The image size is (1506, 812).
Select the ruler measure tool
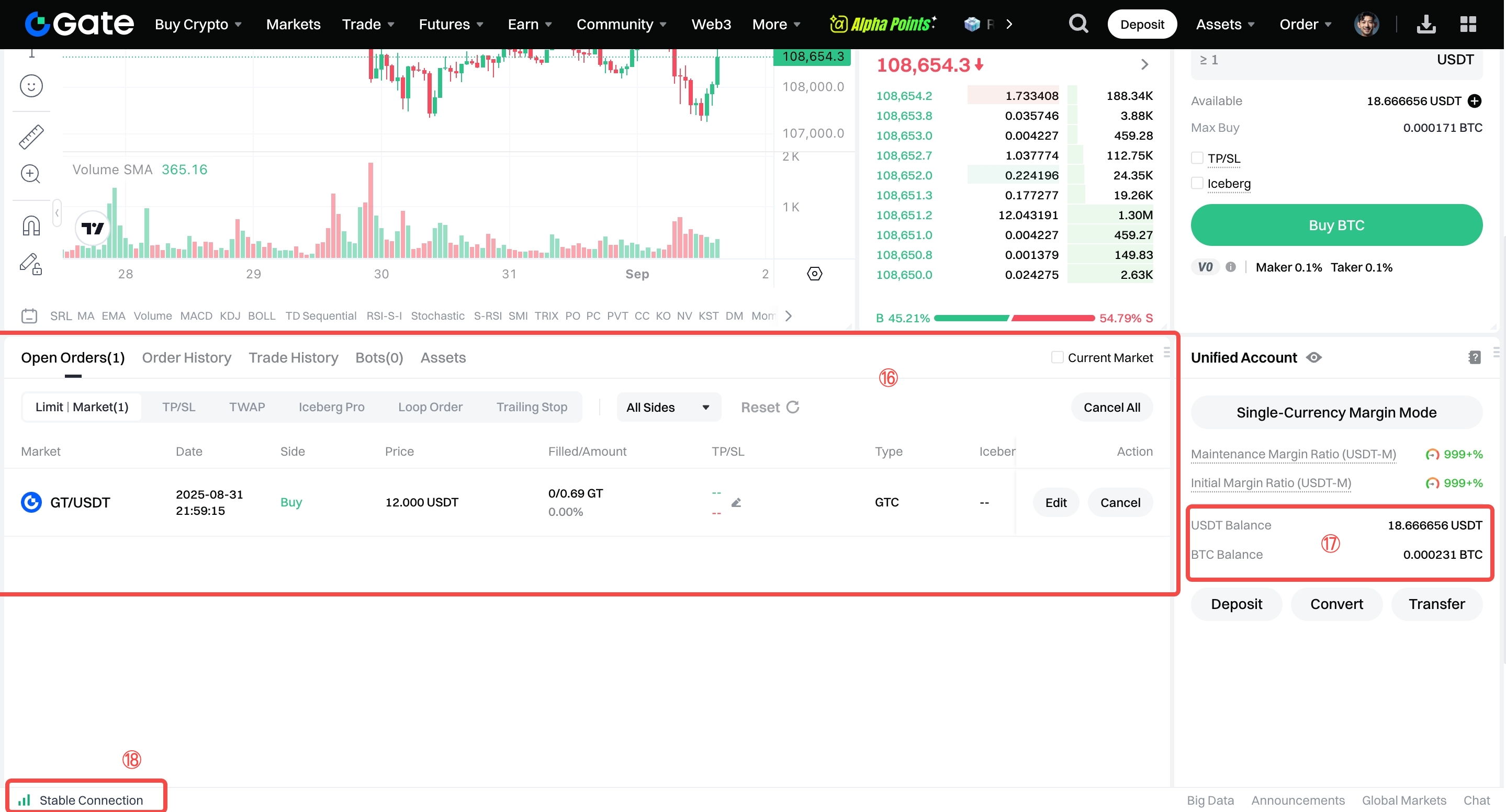tap(31, 137)
